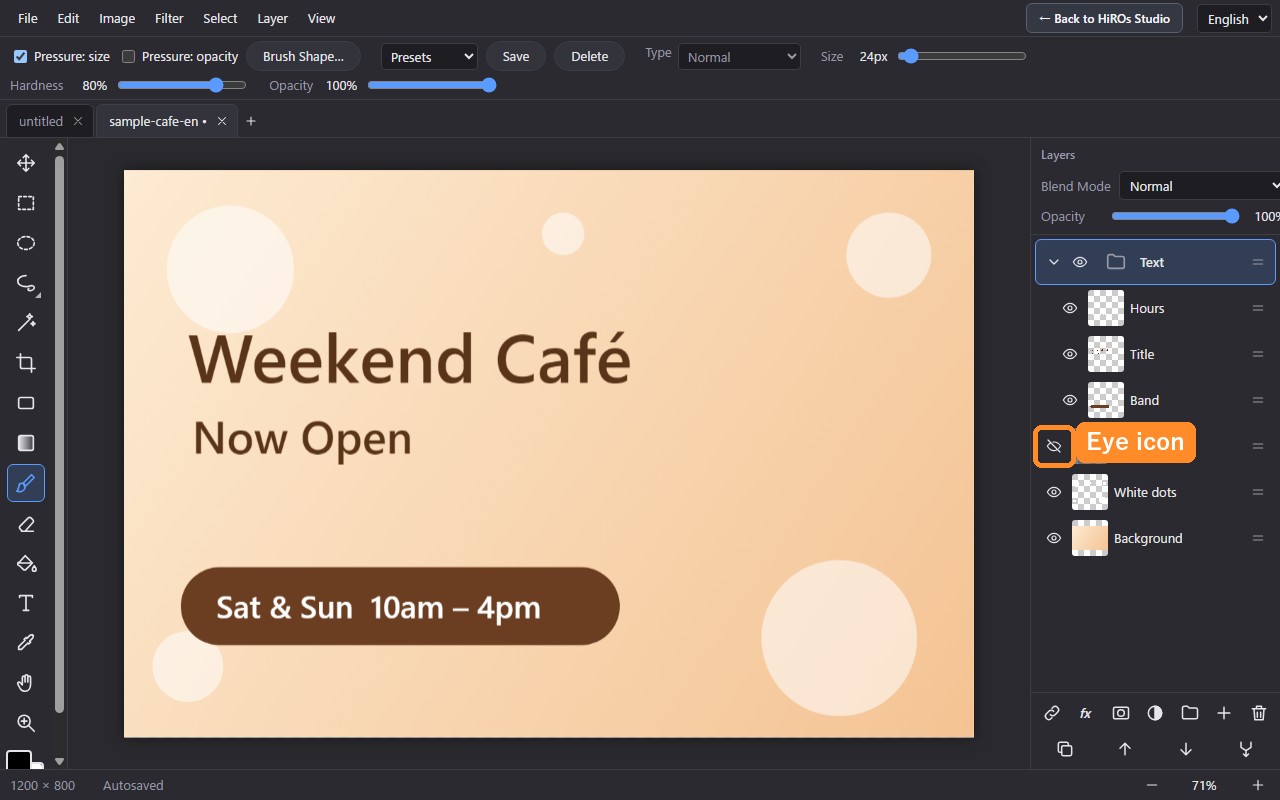Select the Crop tool
The height and width of the screenshot is (800, 1280).
26,363
